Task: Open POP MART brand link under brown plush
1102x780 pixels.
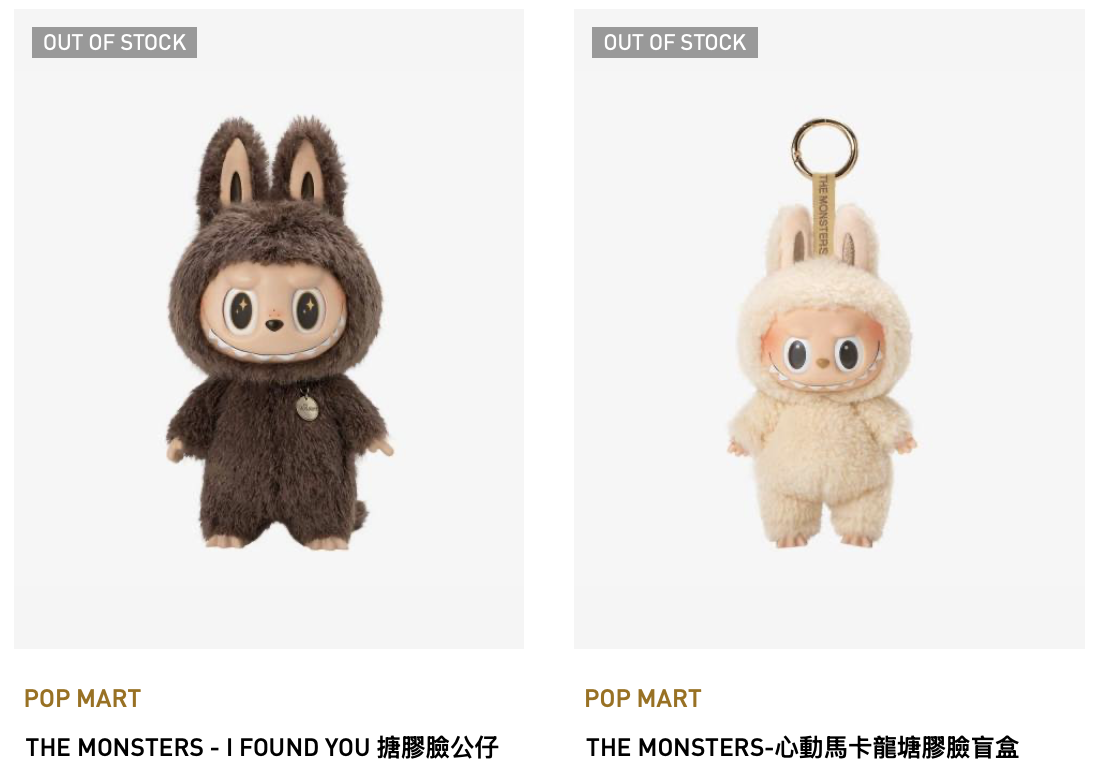Action: click(x=83, y=698)
